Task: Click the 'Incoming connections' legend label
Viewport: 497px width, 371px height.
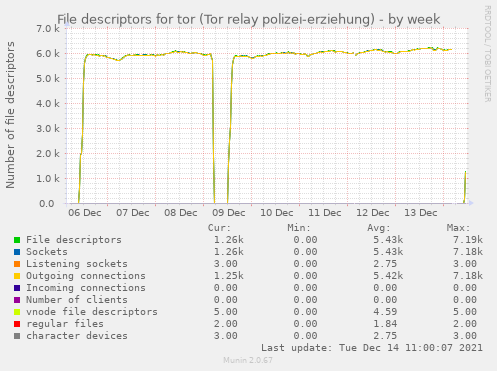Action: pyautogui.click(x=86, y=288)
